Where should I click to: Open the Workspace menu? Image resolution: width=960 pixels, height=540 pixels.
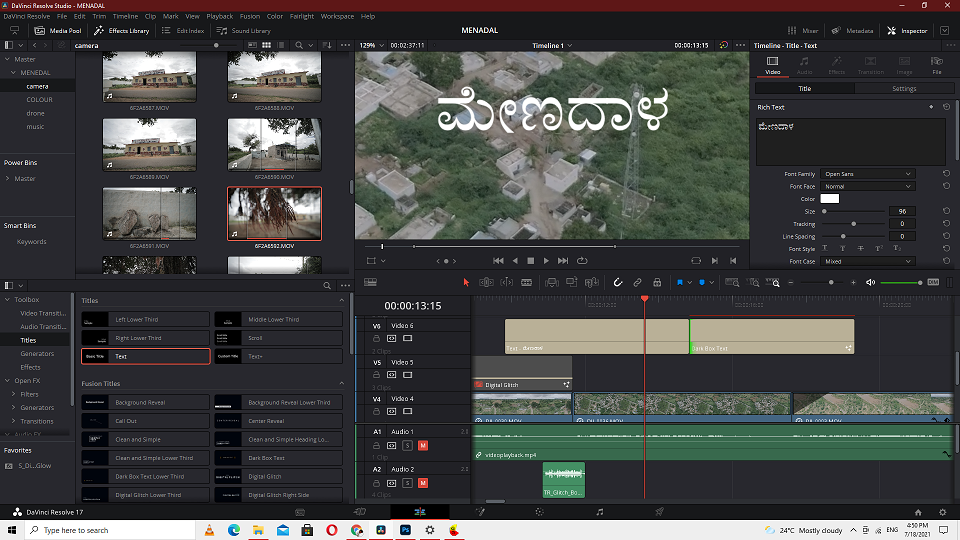pos(337,17)
